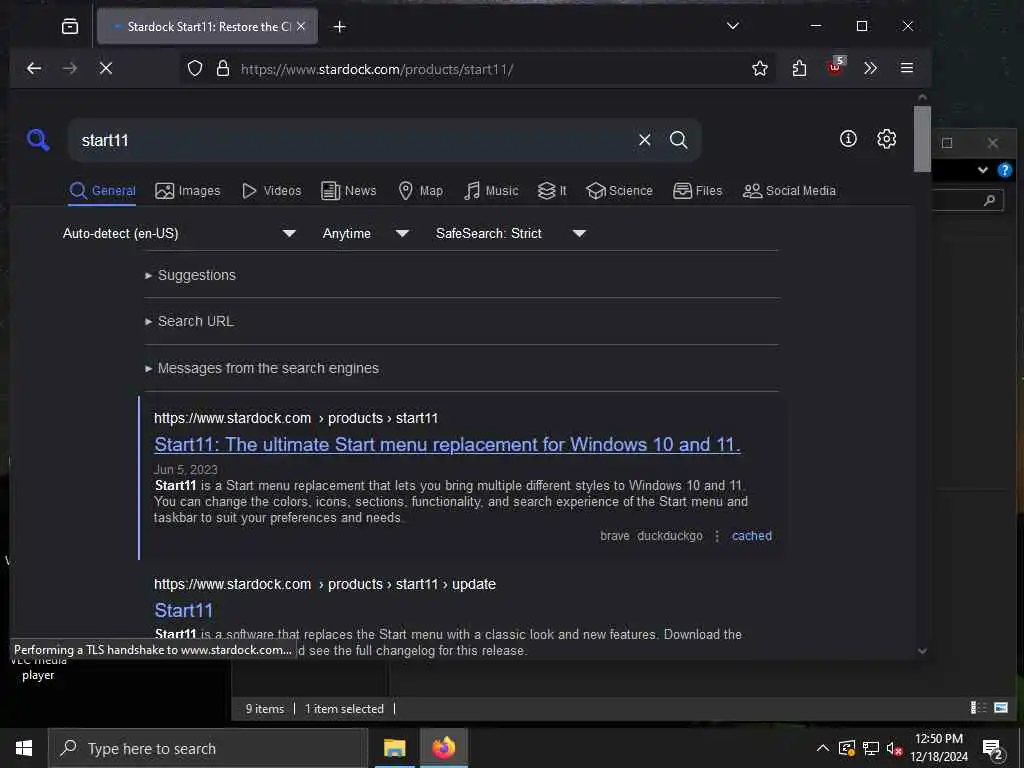Show hidden system tray icons
Viewport: 1024px width, 768px height.
pos(823,748)
